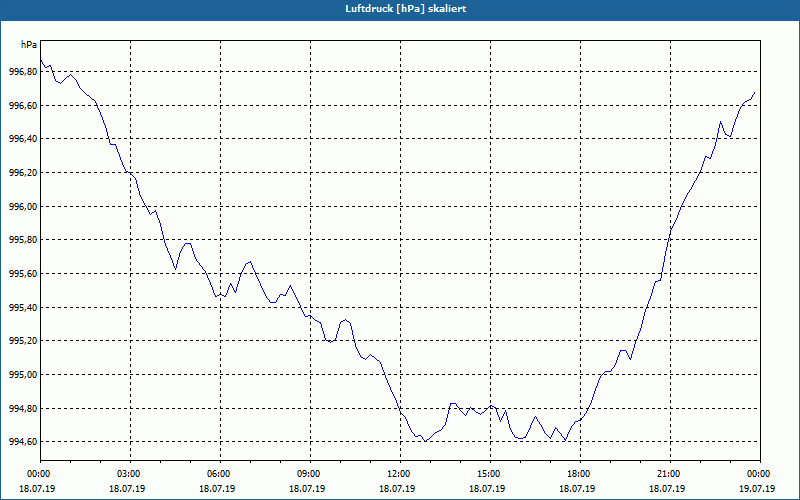The width and height of the screenshot is (800, 500).
Task: Pick the 996,00 y-axis label
Action: tap(23, 206)
